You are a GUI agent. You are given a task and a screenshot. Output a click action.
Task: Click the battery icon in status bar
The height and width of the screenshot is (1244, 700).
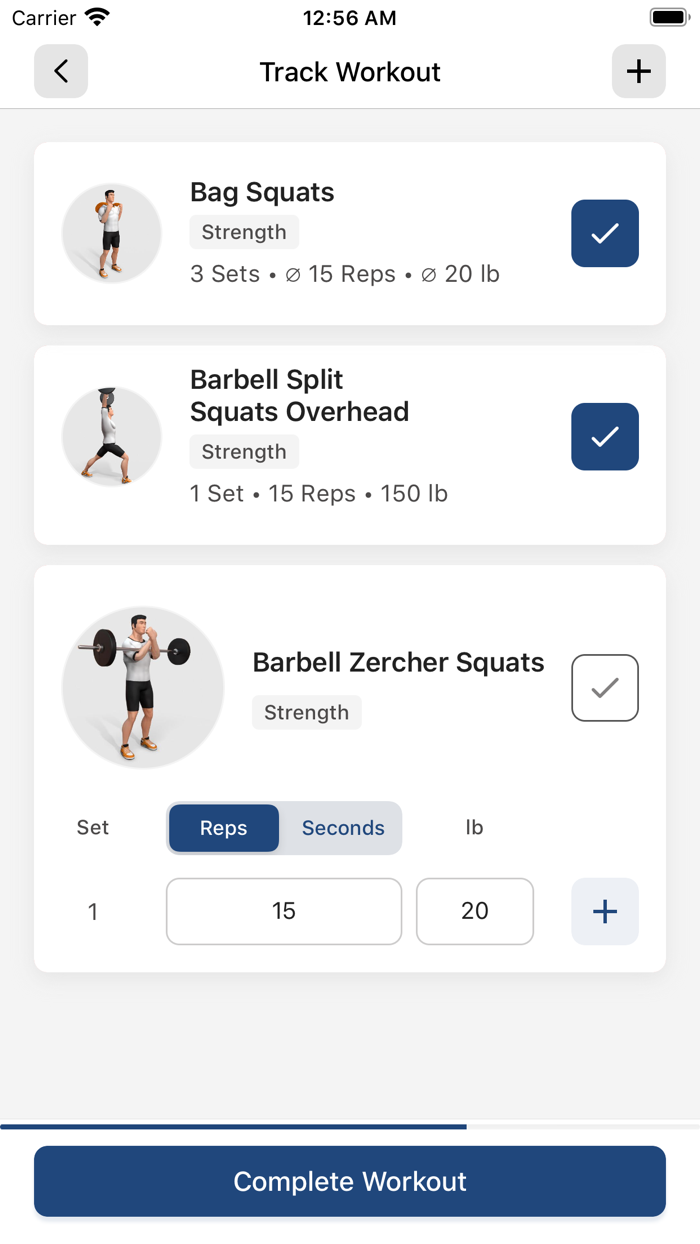[x=668, y=16]
